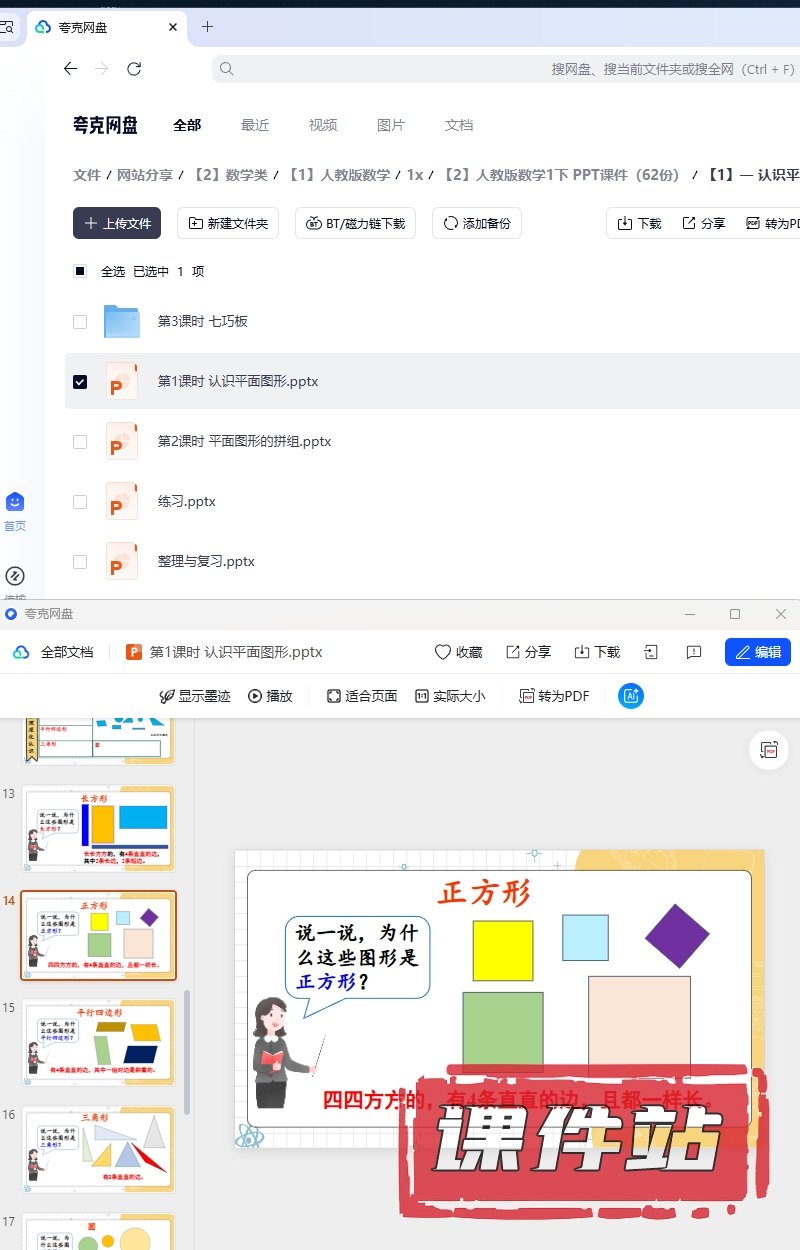Viewport: 800px width, 1250px height.
Task: Uncheck 第1课时 认识平面图形.pptx
Action: point(80,382)
